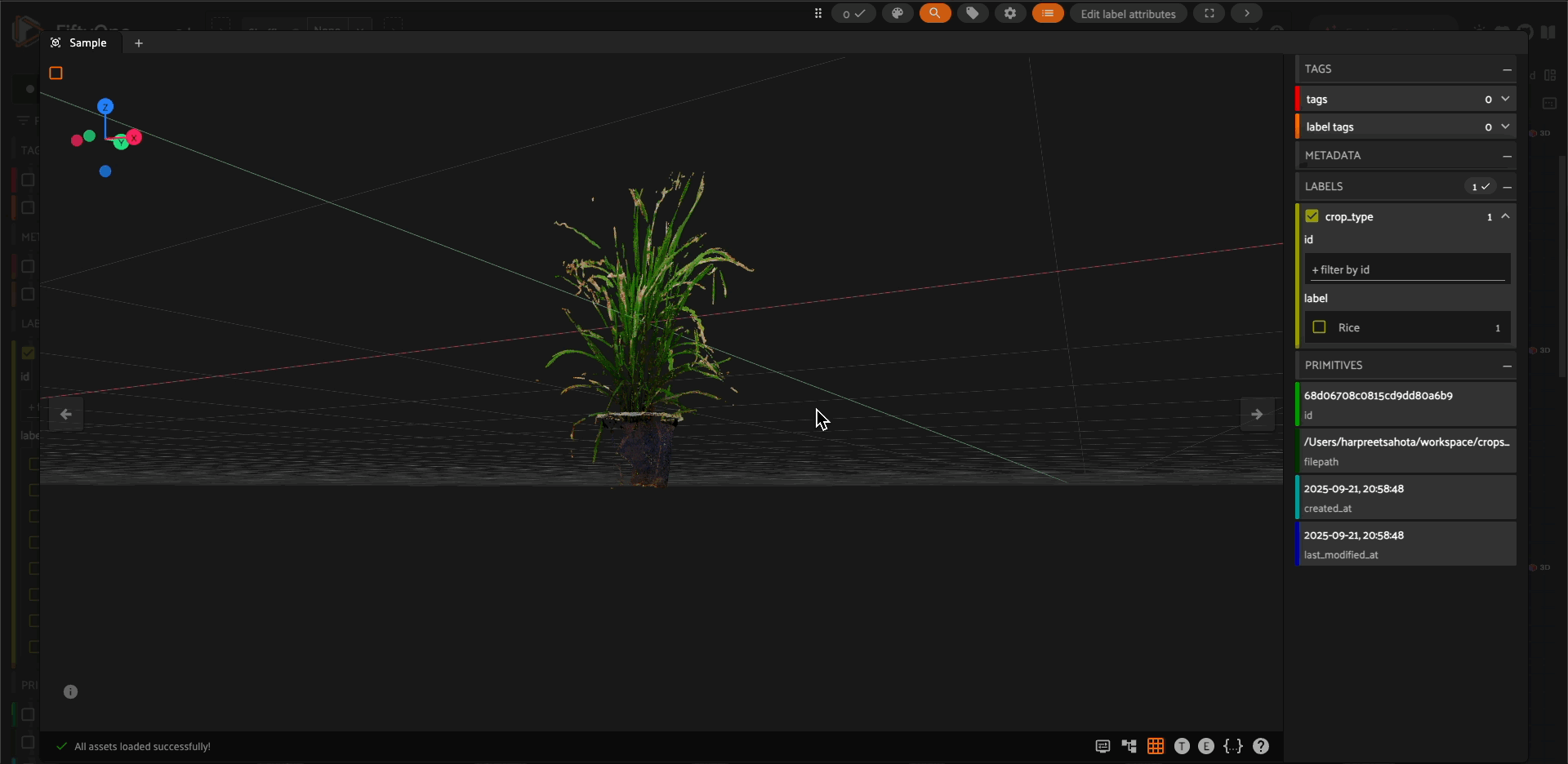This screenshot has width=1568, height=764.
Task: Add a new panel with plus tab
Action: pos(139,43)
